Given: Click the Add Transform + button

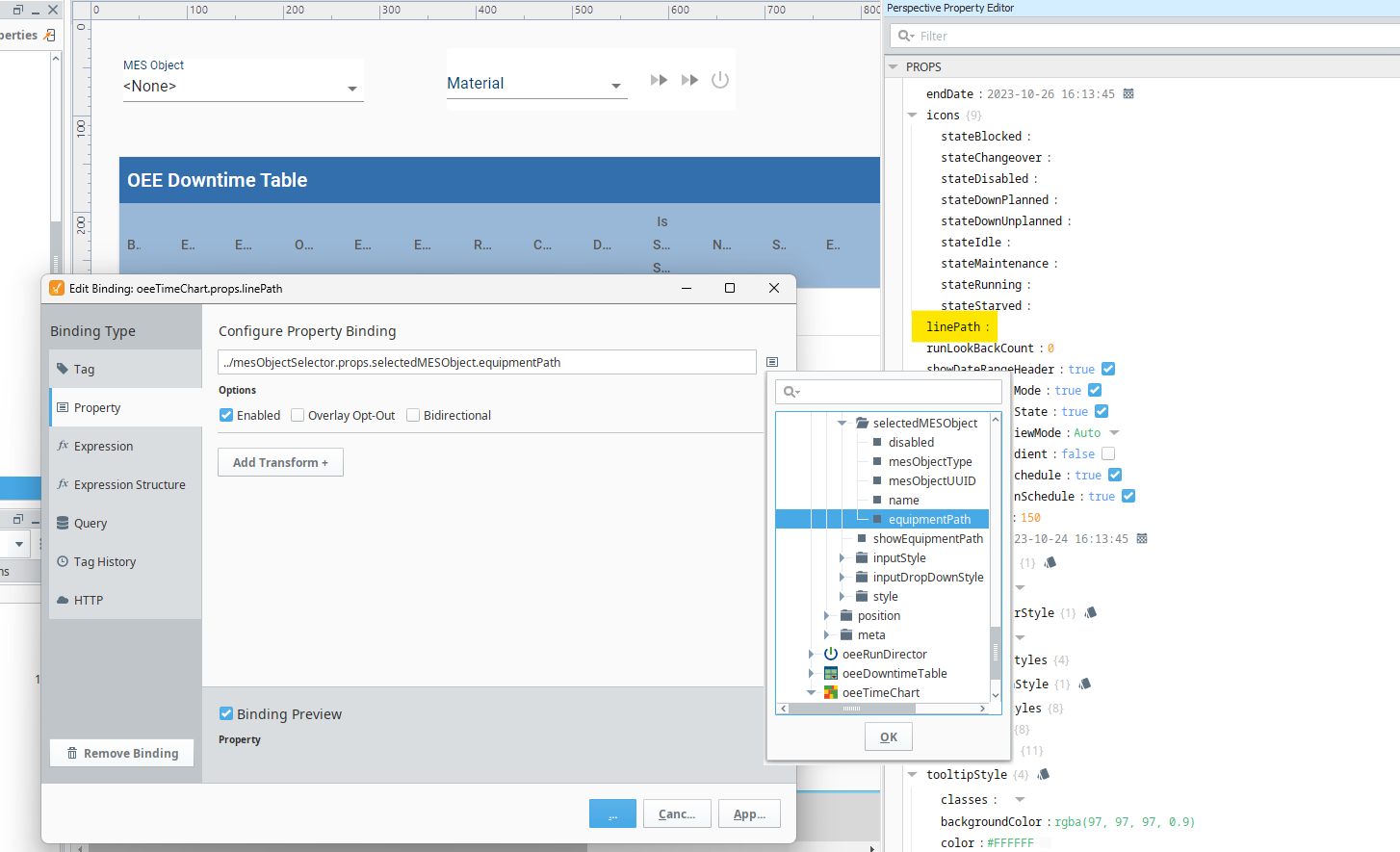Looking at the screenshot, I should point(280,463).
